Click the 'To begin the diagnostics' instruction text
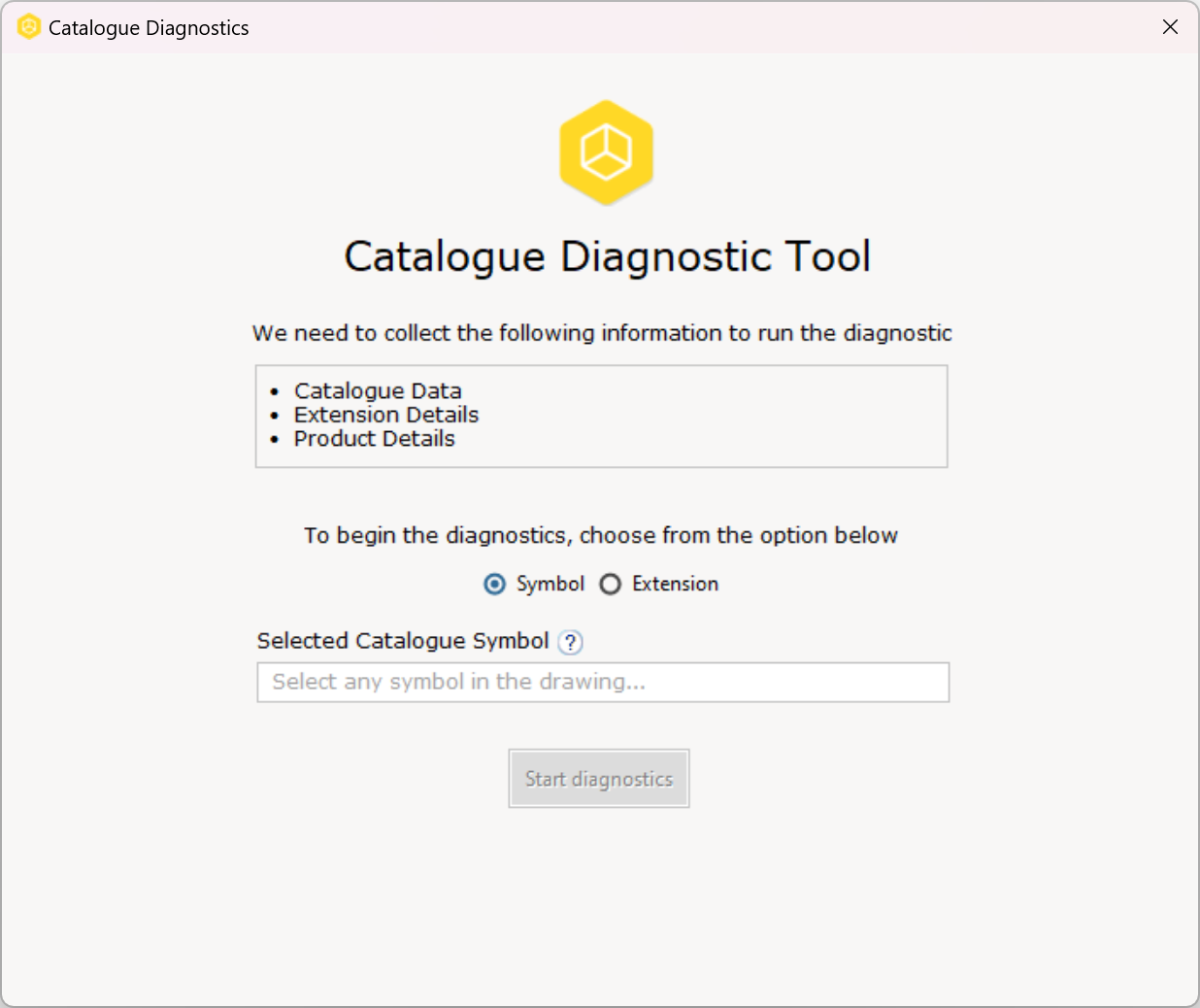1200x1008 pixels. pos(601,535)
